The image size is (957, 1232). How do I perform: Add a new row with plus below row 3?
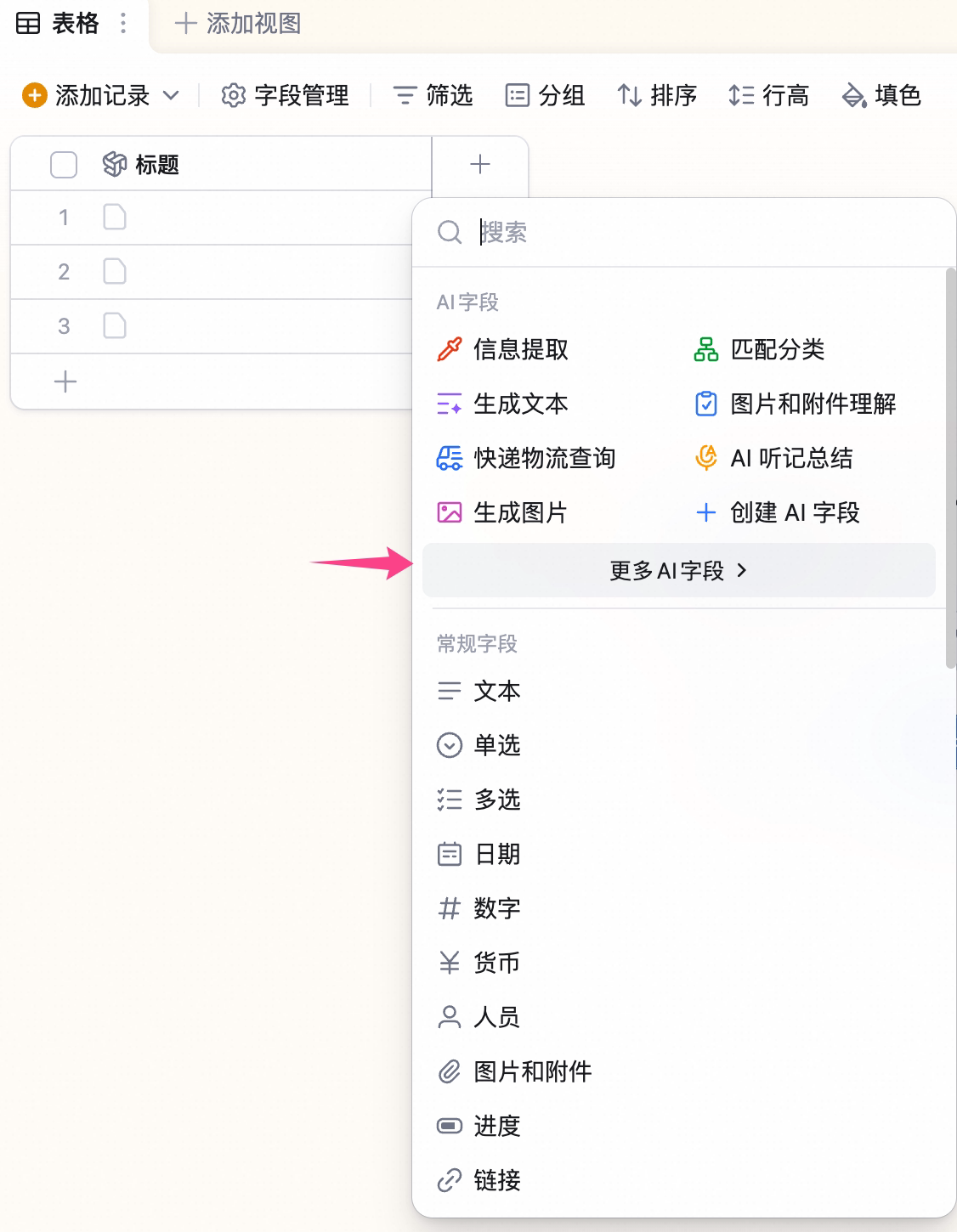point(65,381)
